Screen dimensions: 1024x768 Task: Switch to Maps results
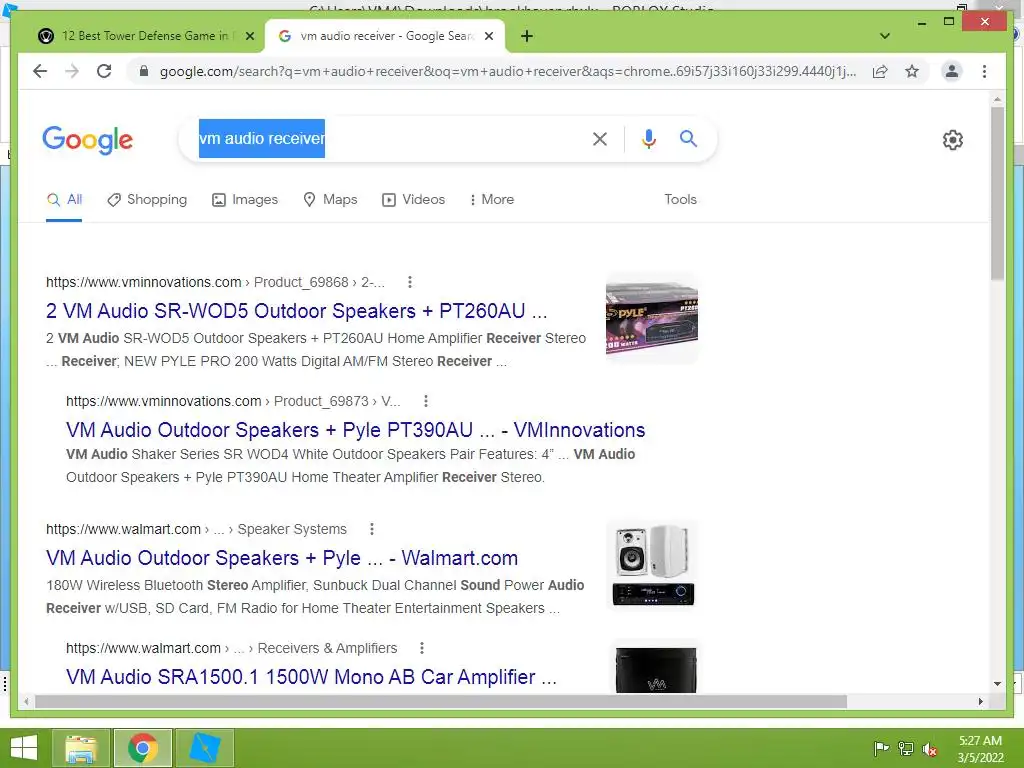click(330, 199)
